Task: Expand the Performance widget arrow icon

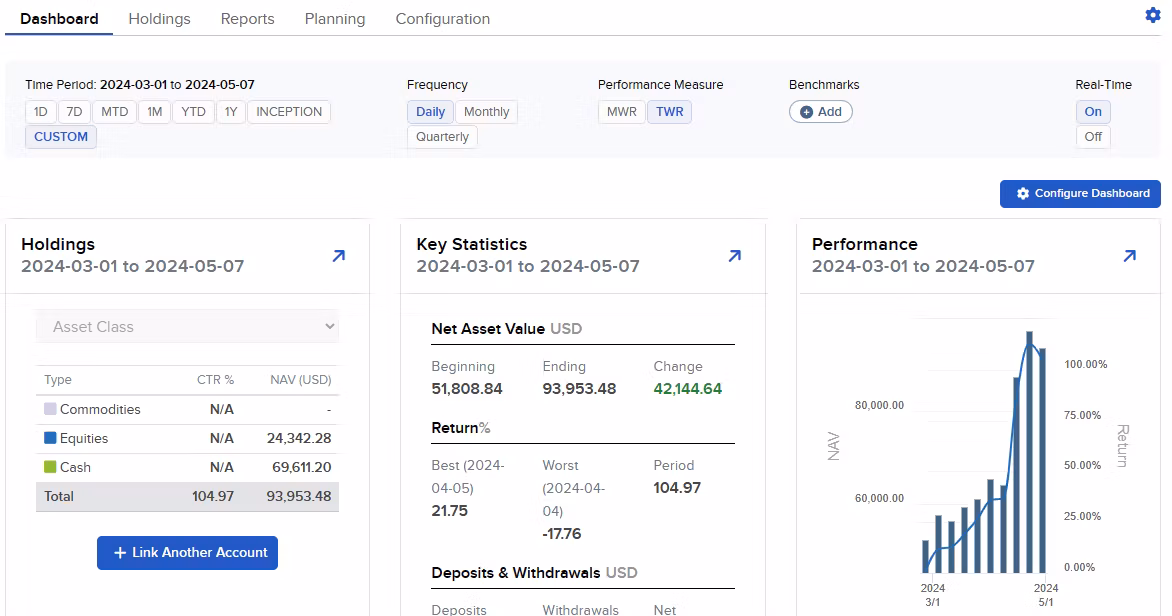Action: pyautogui.click(x=1129, y=256)
